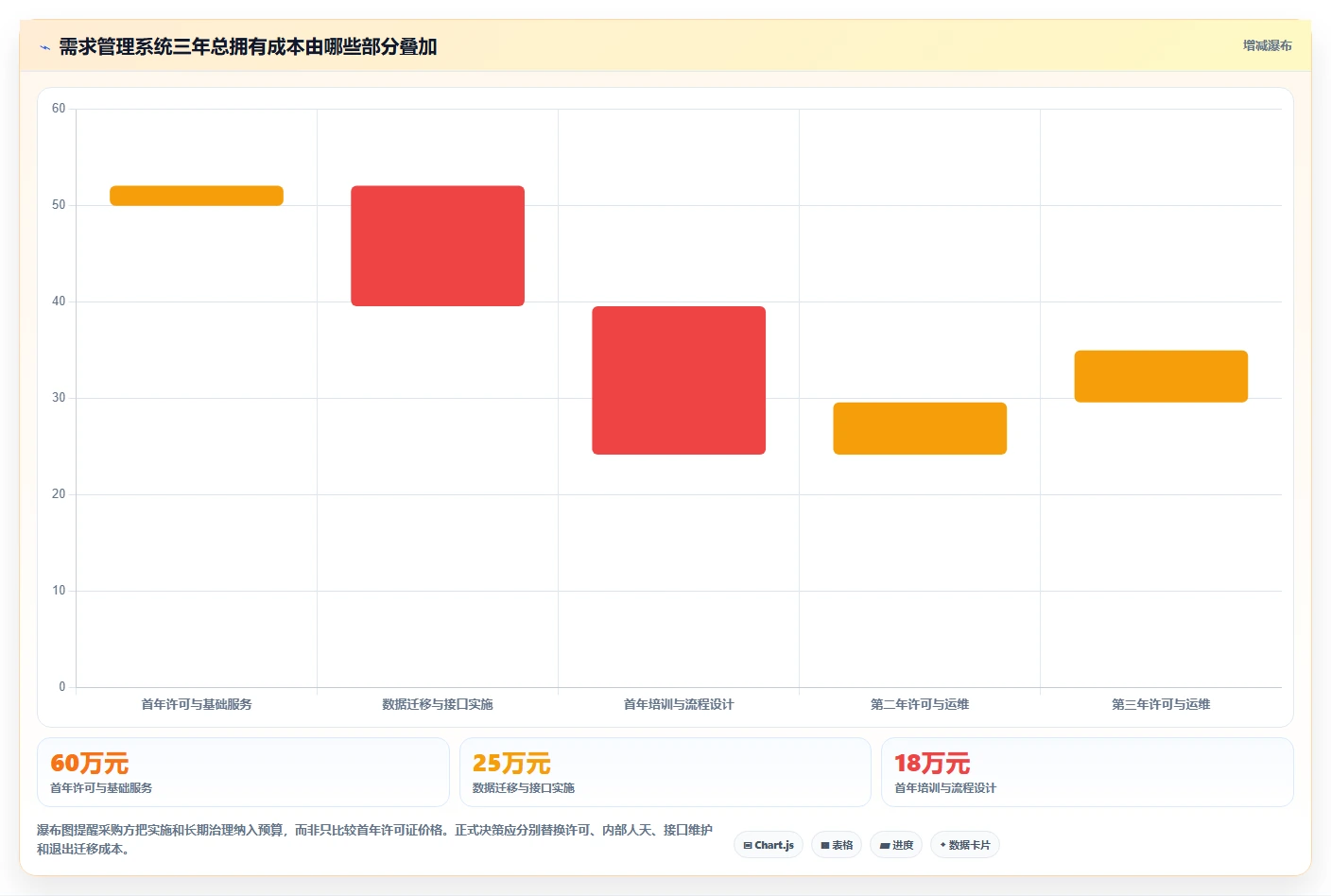Click x-axis label 首年许可与基础服务

coord(197,704)
